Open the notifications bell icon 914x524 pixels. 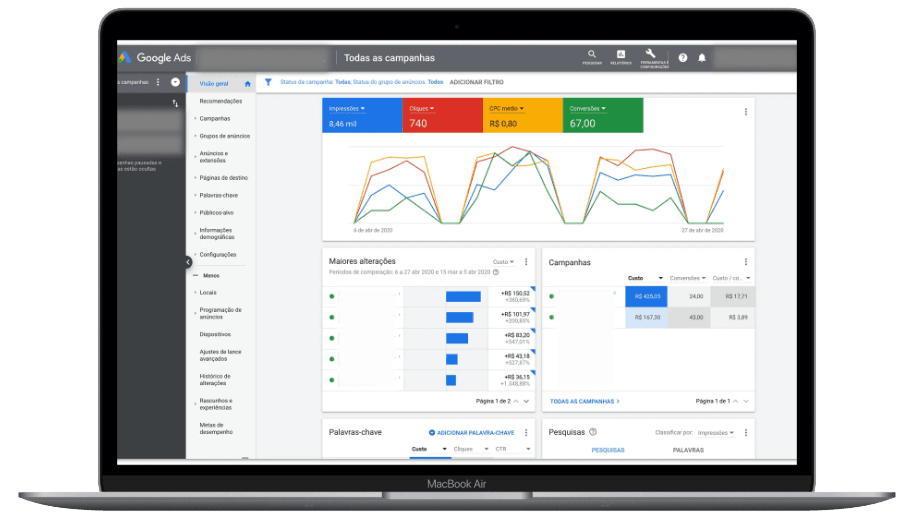click(702, 58)
